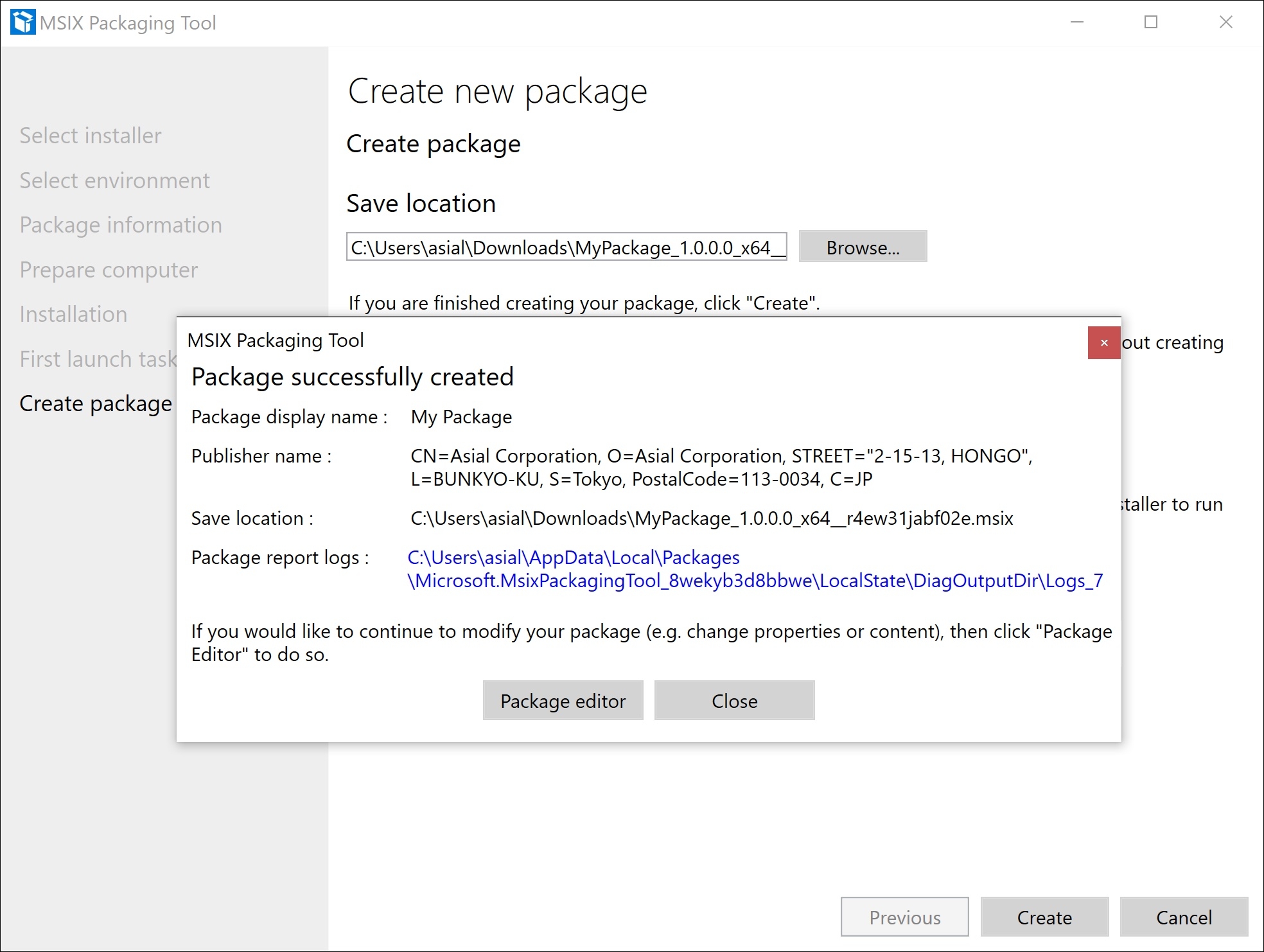This screenshot has width=1264, height=952.
Task: Jump to the Installation step
Action: coord(73,314)
